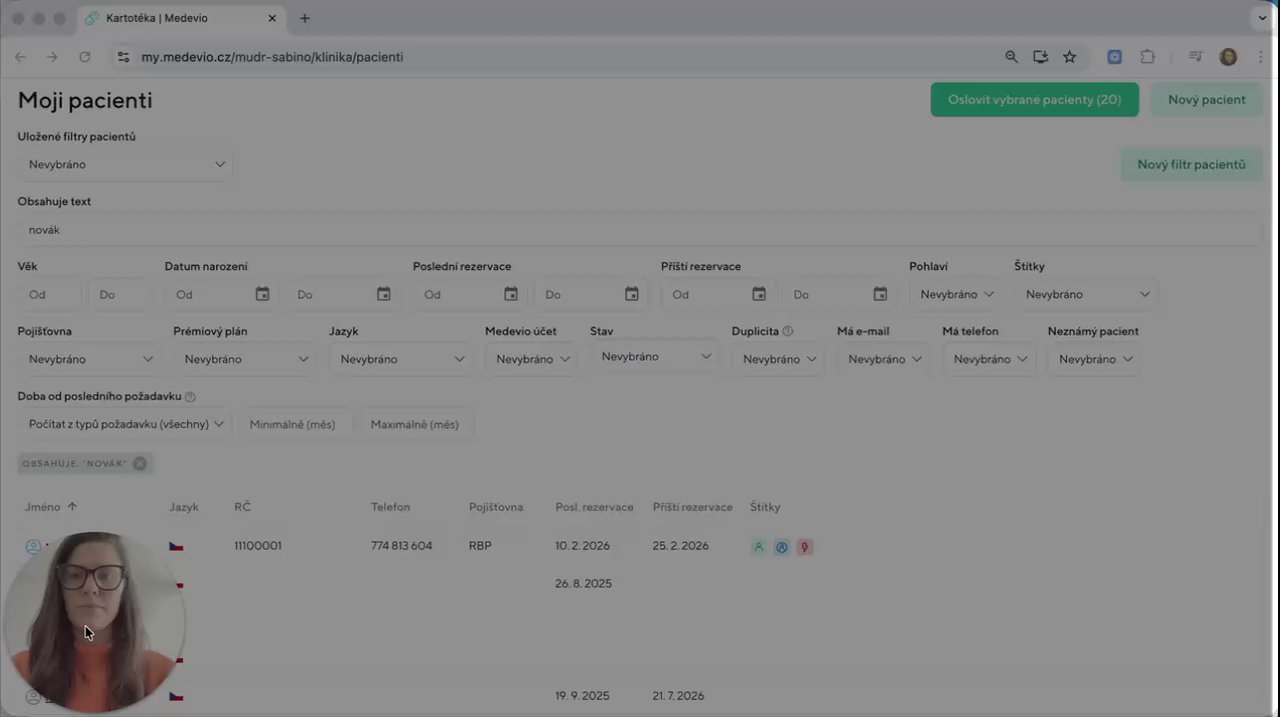Viewport: 1280px width, 717px height.
Task: Open site information icon in address bar
Action: (x=123, y=57)
